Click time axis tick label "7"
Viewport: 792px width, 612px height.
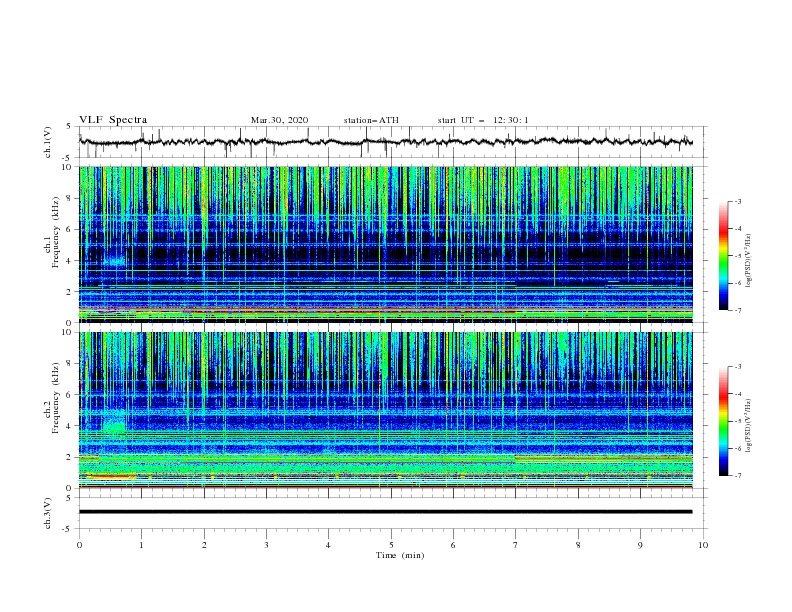(x=516, y=545)
